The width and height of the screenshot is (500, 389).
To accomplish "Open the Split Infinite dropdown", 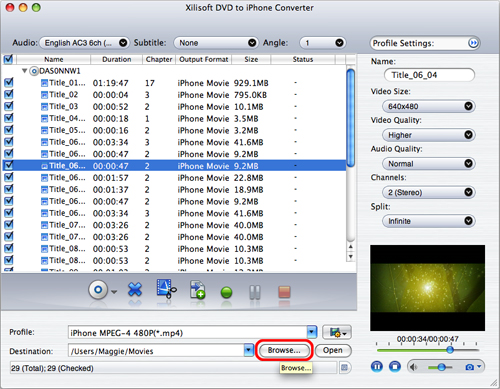I will click(x=429, y=221).
